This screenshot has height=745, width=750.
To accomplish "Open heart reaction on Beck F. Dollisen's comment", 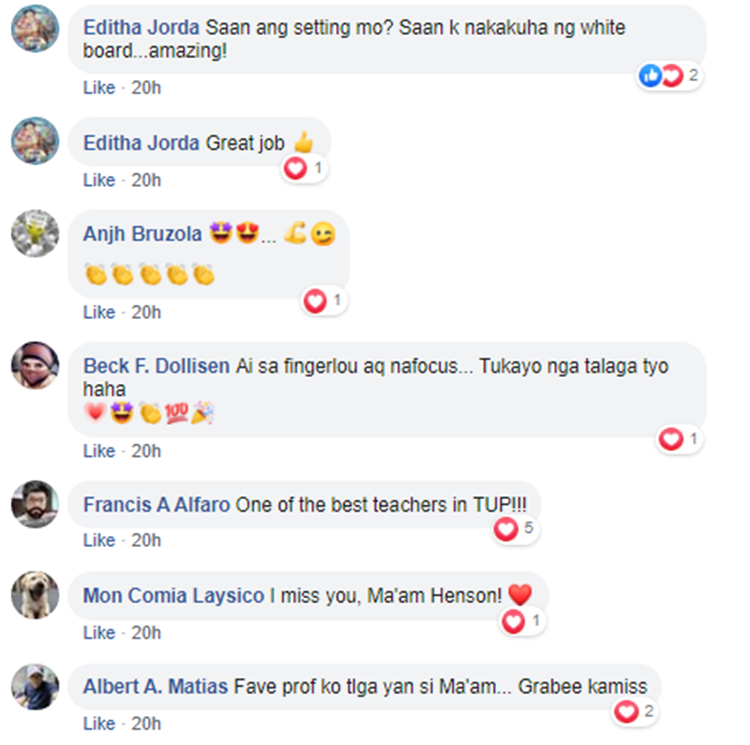I will 680,439.
